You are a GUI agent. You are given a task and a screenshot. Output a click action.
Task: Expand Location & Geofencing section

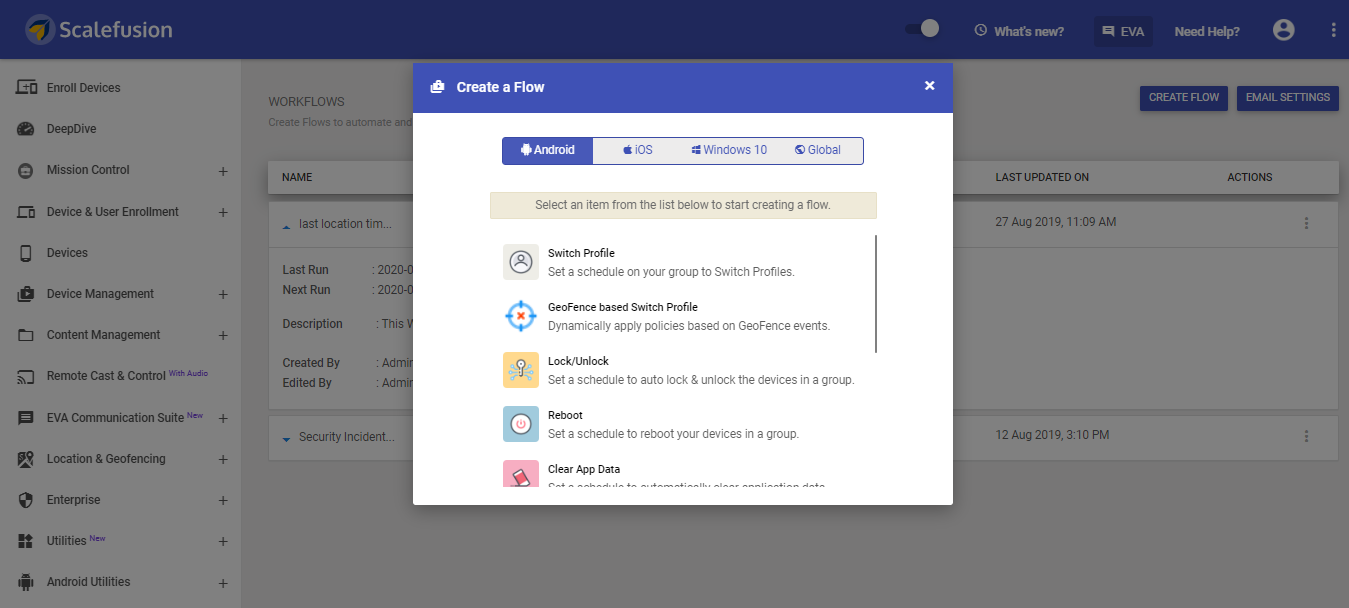[223, 459]
